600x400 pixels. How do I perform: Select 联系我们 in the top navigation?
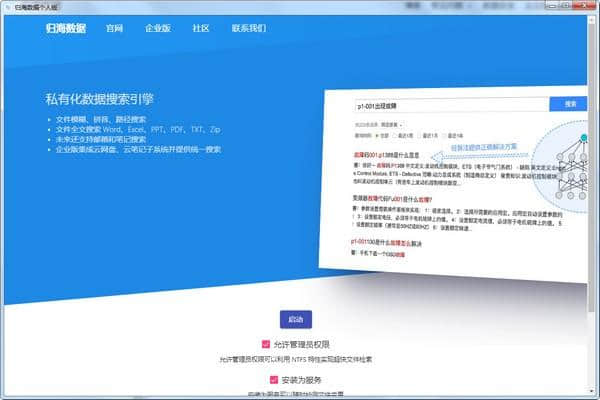249,28
